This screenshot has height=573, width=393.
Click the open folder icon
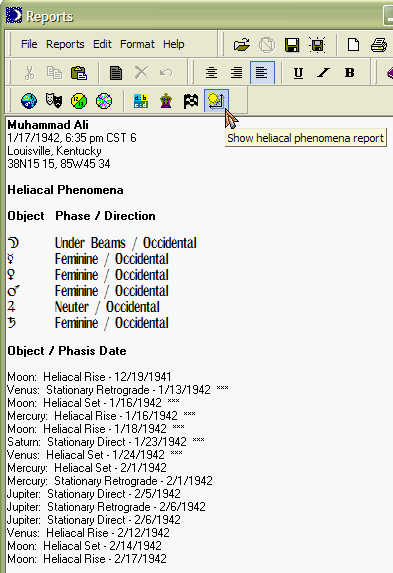[x=242, y=45]
